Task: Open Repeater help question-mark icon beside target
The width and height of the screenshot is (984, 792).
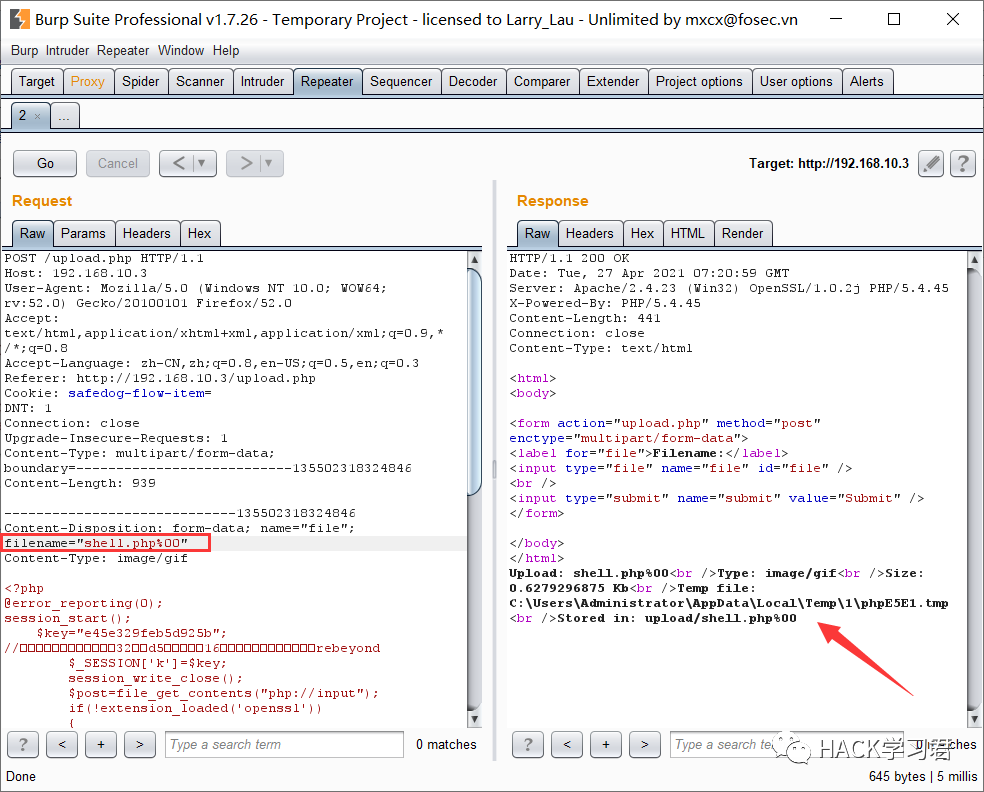Action: pos(963,164)
